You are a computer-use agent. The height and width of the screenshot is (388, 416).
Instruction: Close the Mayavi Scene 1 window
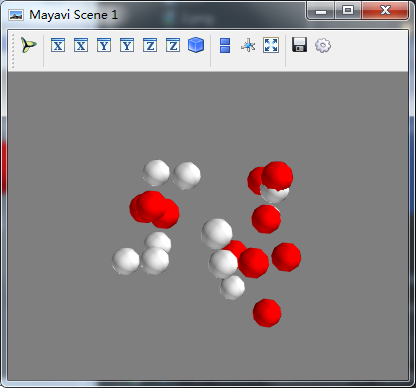[x=385, y=11]
